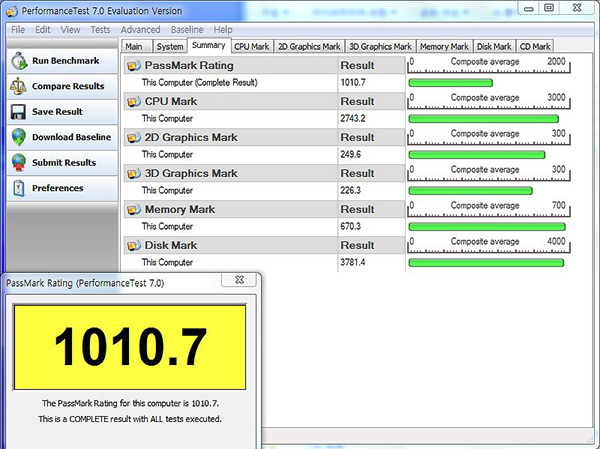
Task: Click the 3D Graphics Mark section header
Action: [264, 173]
